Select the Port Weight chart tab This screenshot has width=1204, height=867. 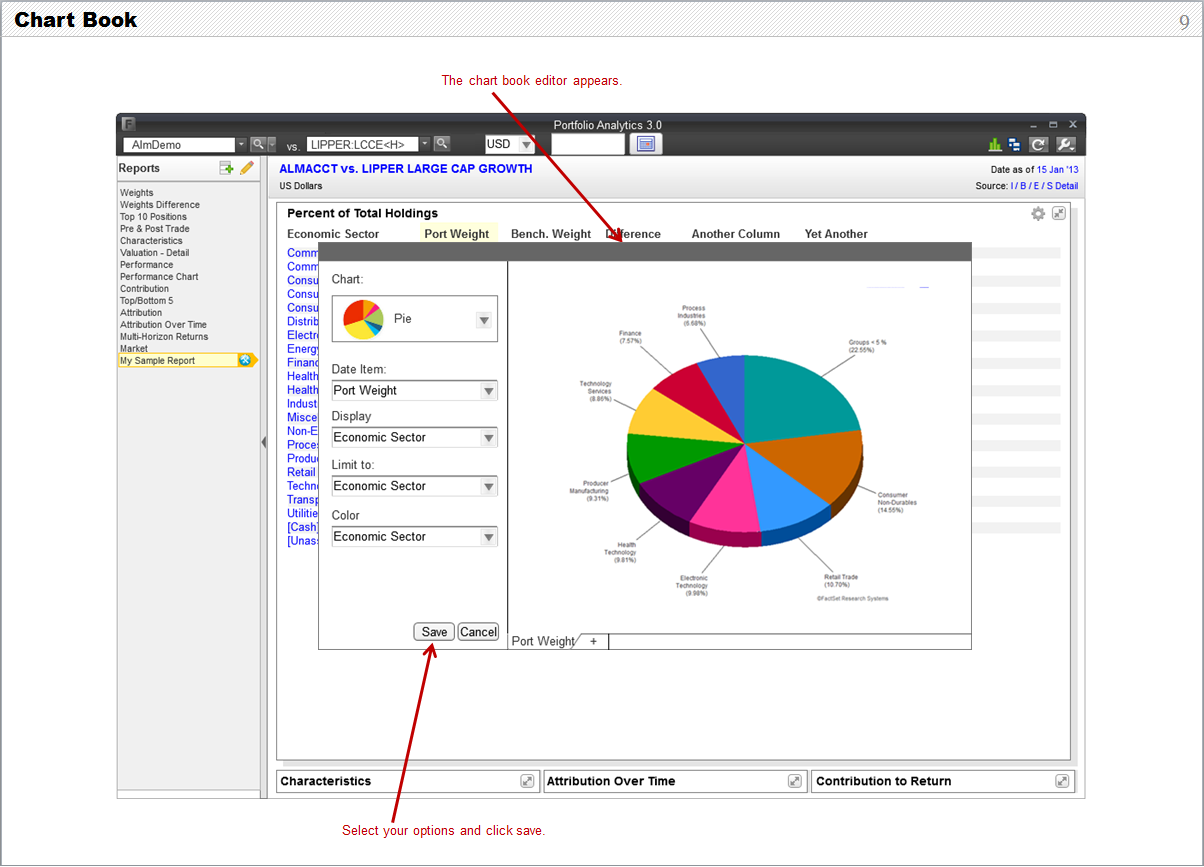tap(543, 641)
